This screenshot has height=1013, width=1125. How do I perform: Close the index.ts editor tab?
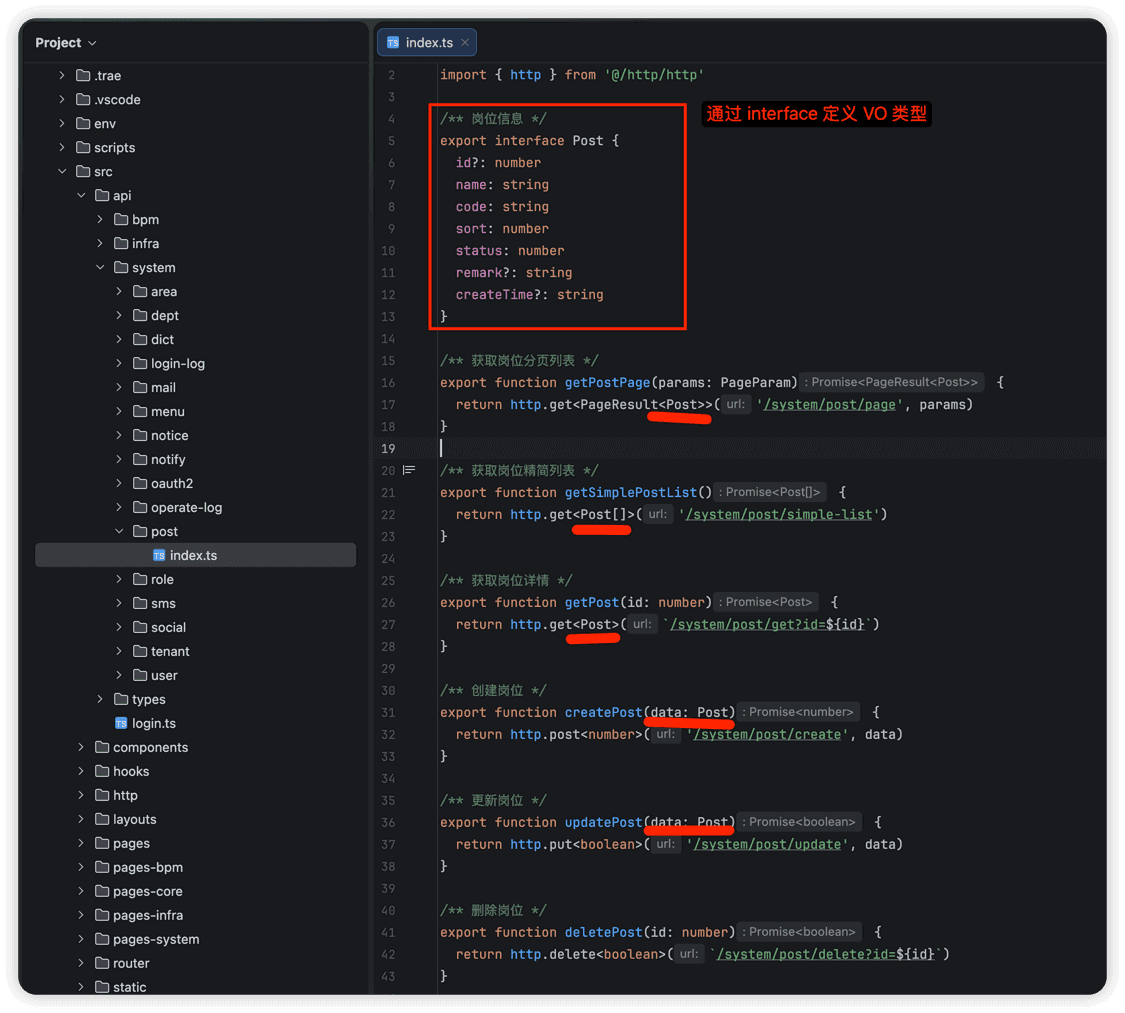pos(465,43)
